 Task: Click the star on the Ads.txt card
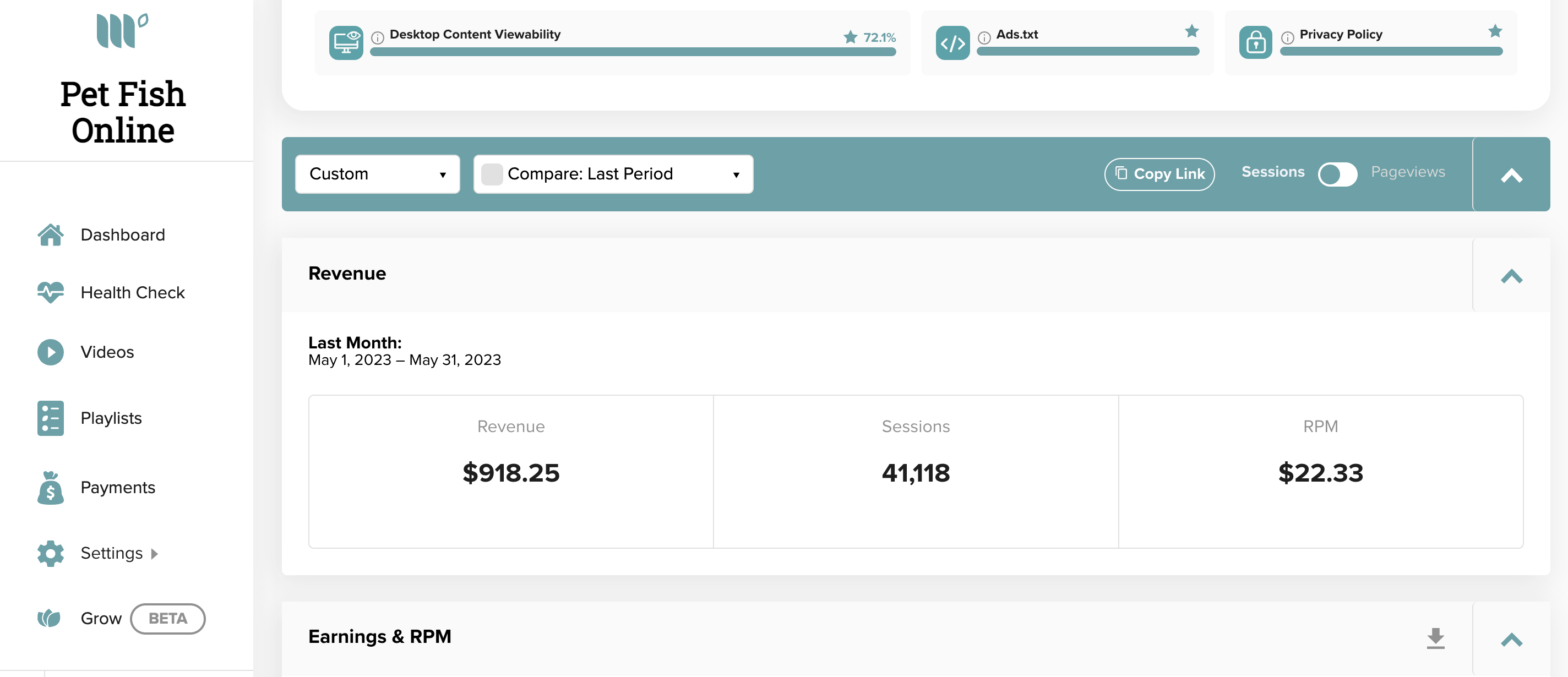(x=1192, y=30)
